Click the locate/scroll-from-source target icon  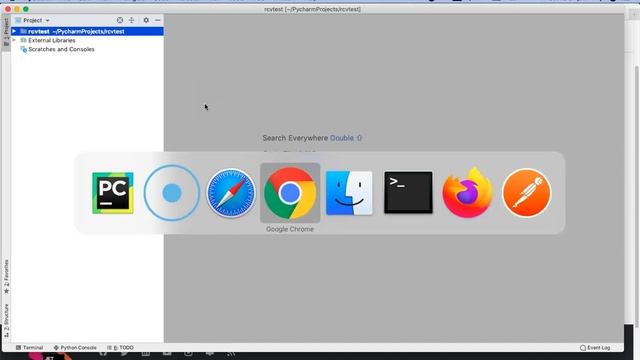120,20
